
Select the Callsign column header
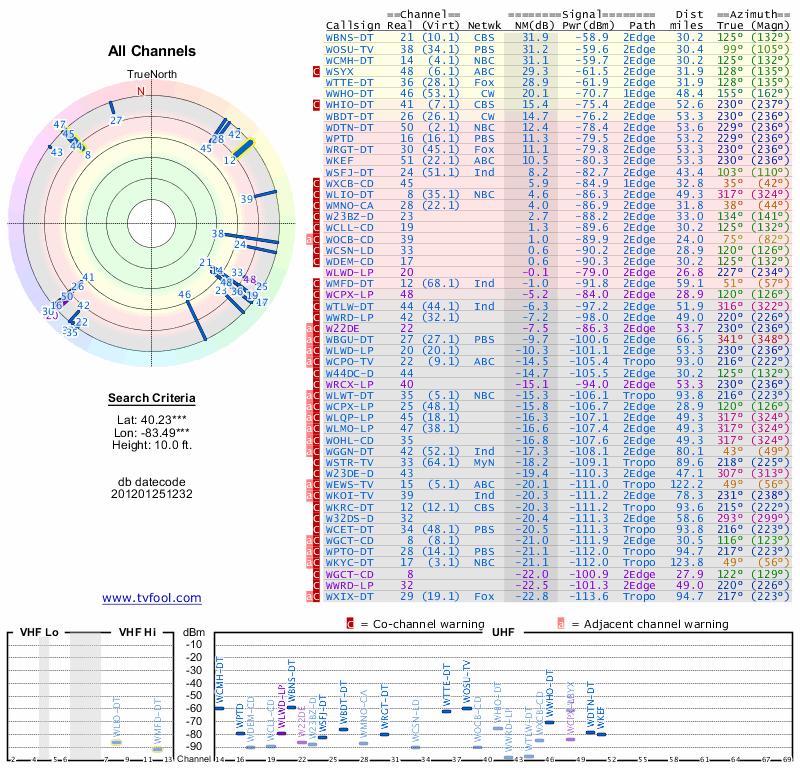click(353, 26)
